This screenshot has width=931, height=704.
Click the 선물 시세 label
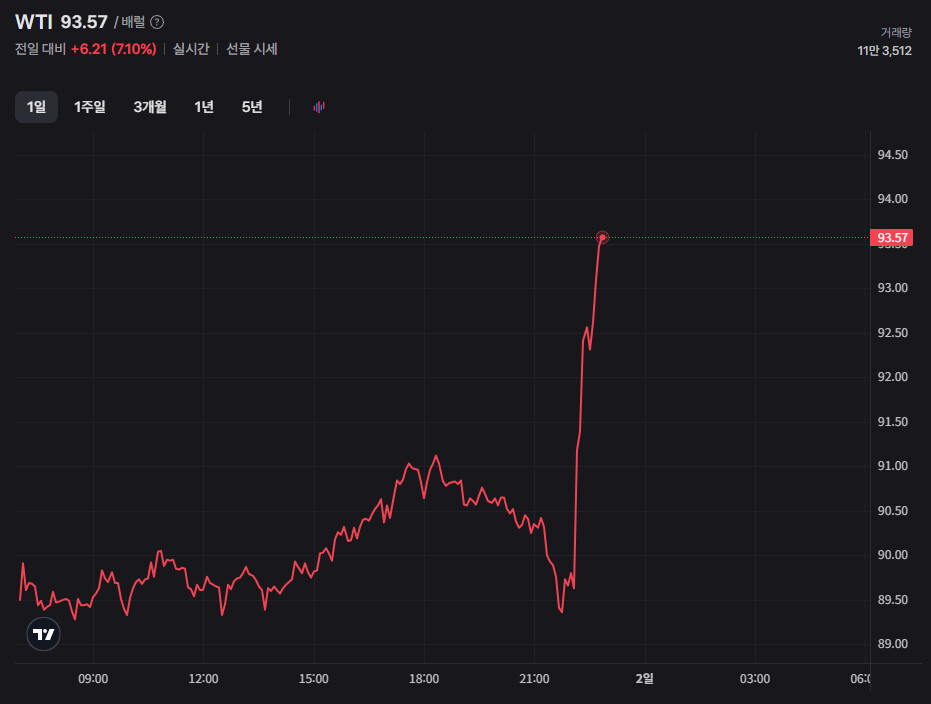point(252,49)
